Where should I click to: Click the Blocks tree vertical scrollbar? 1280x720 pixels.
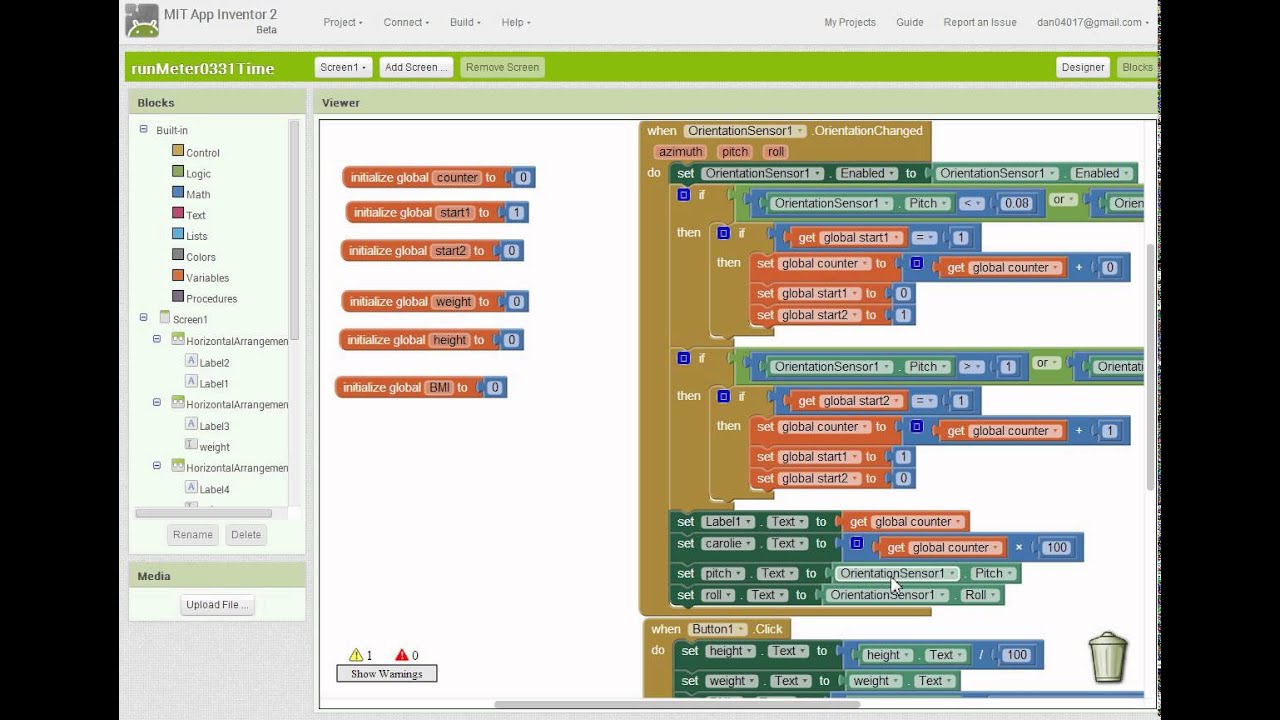pyautogui.click(x=294, y=230)
